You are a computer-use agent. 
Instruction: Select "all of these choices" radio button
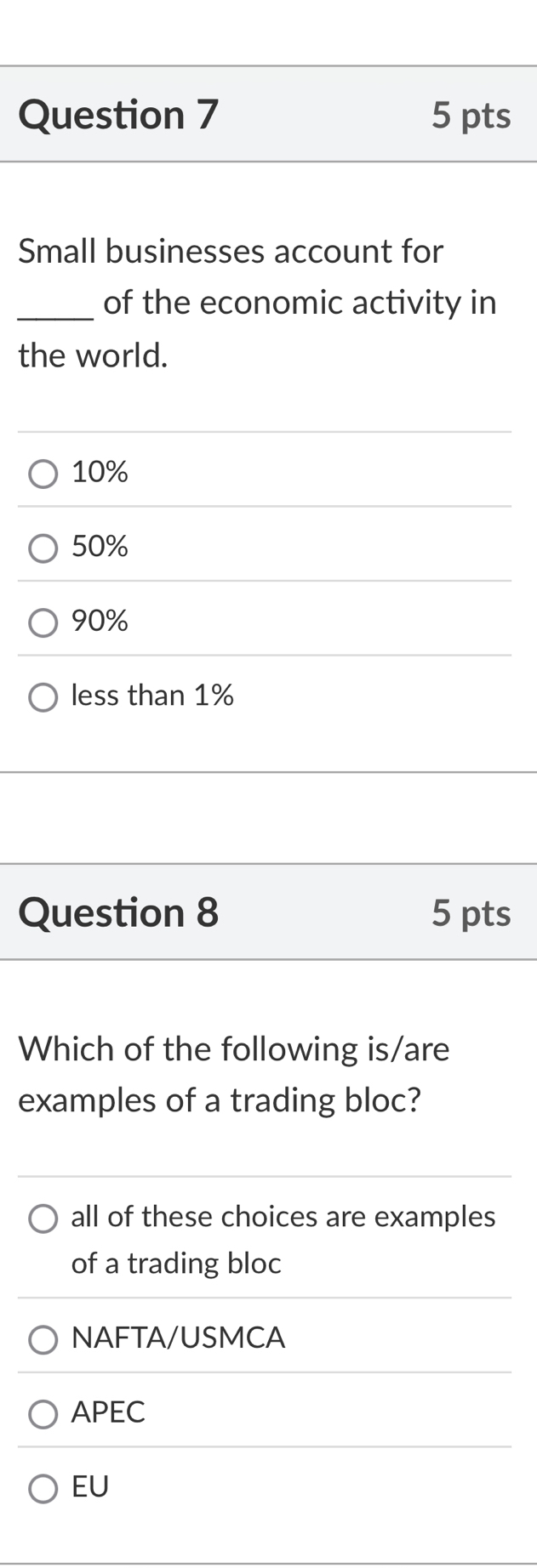[x=43, y=1219]
